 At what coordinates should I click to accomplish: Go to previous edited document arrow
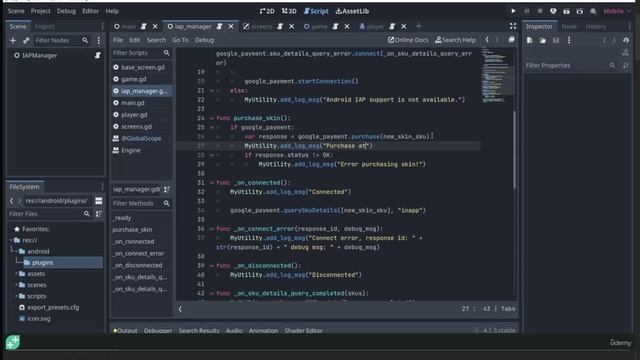(487, 40)
